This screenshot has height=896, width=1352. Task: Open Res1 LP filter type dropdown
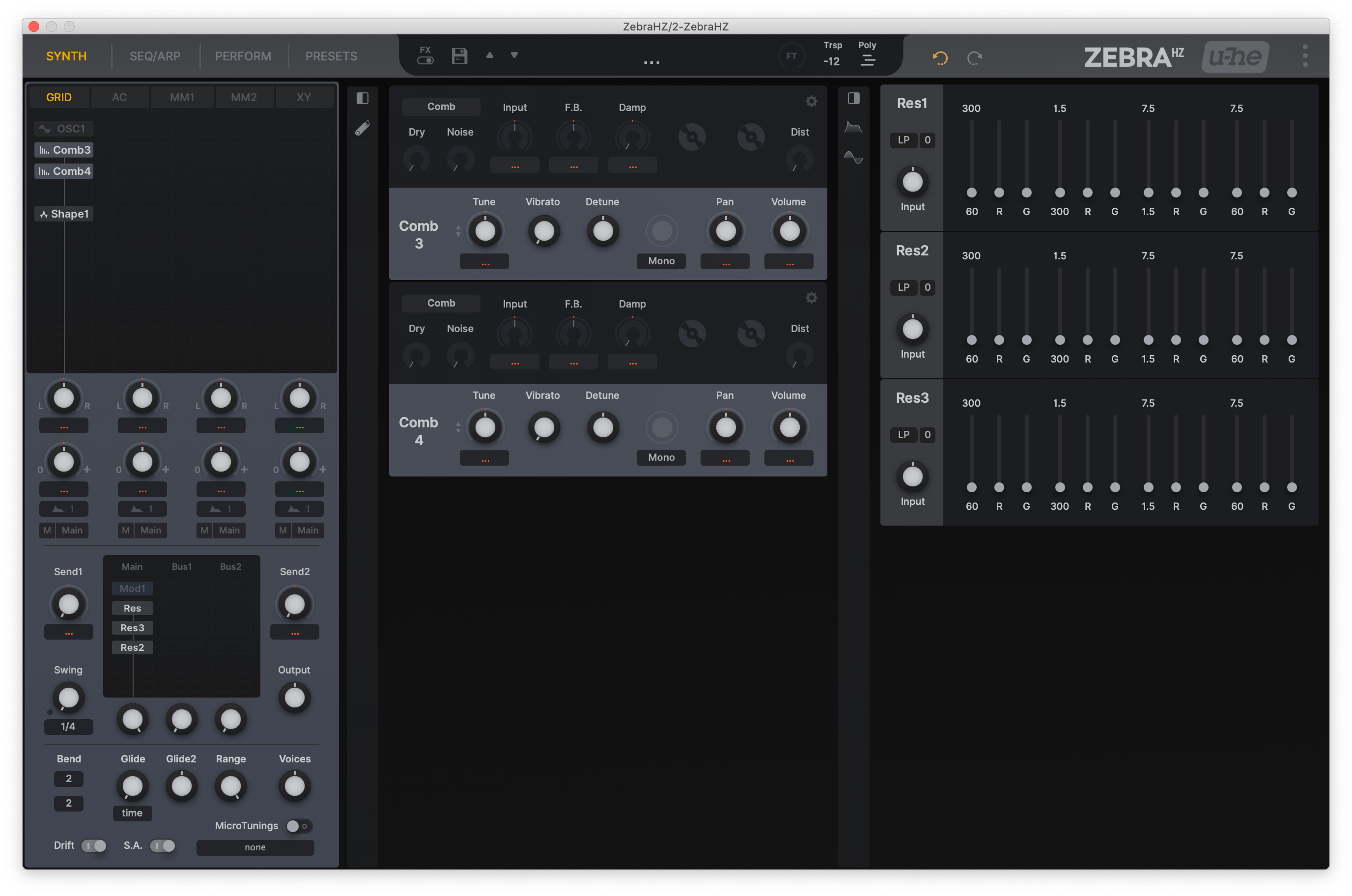[903, 140]
